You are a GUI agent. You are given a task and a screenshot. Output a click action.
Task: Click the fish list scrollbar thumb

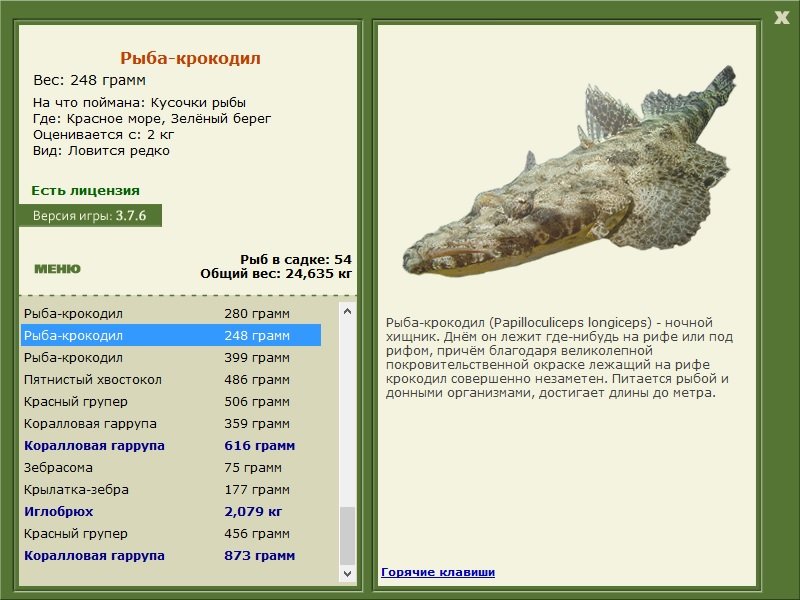[x=347, y=536]
